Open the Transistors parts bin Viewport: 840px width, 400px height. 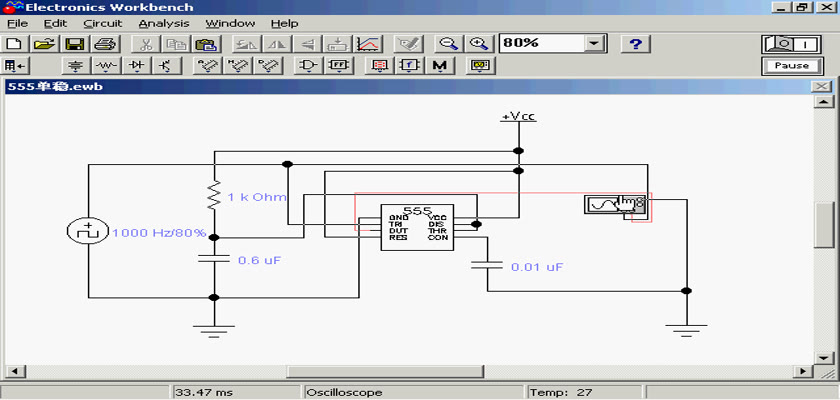click(167, 66)
